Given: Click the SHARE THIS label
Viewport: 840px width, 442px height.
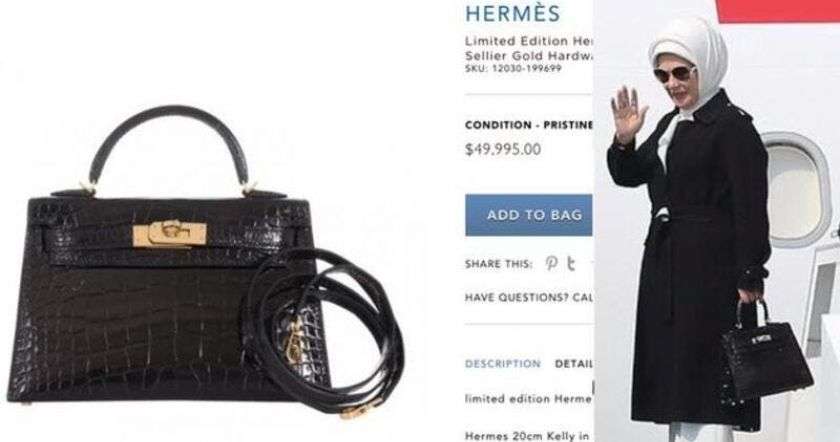Looking at the screenshot, I should click(x=498, y=264).
